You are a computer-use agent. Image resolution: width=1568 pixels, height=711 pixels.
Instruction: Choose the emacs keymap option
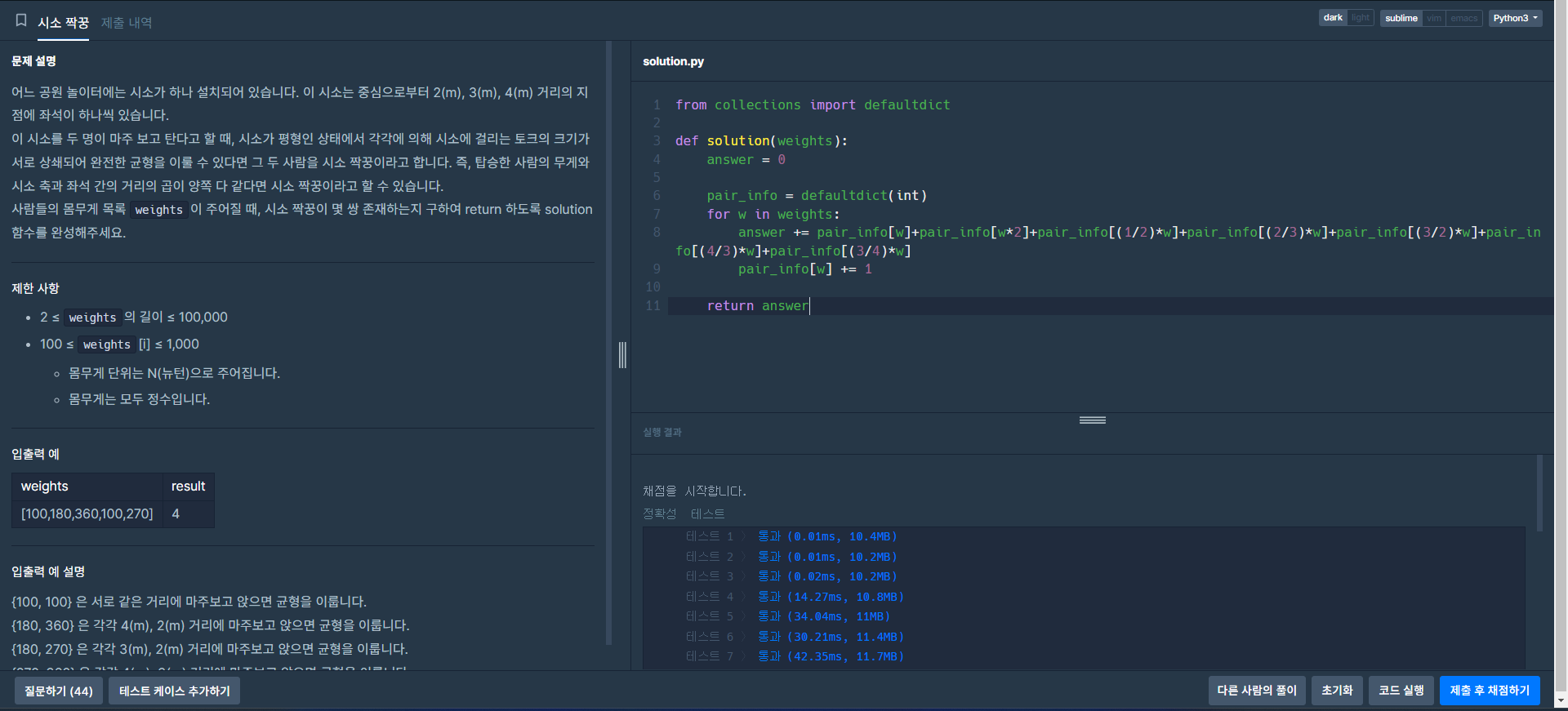pos(1464,18)
